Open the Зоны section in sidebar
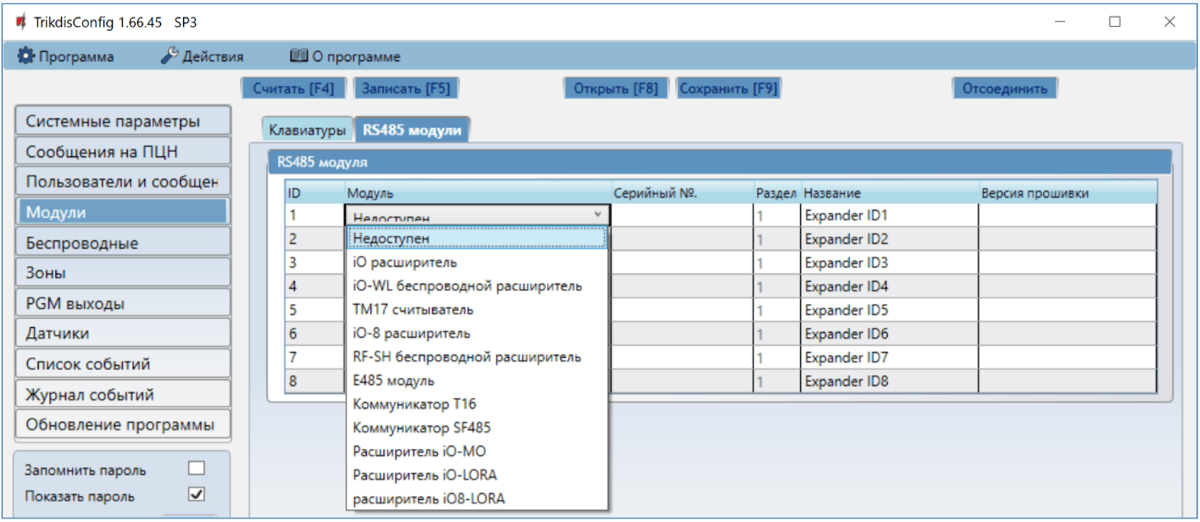1200x522 pixels. (x=122, y=273)
